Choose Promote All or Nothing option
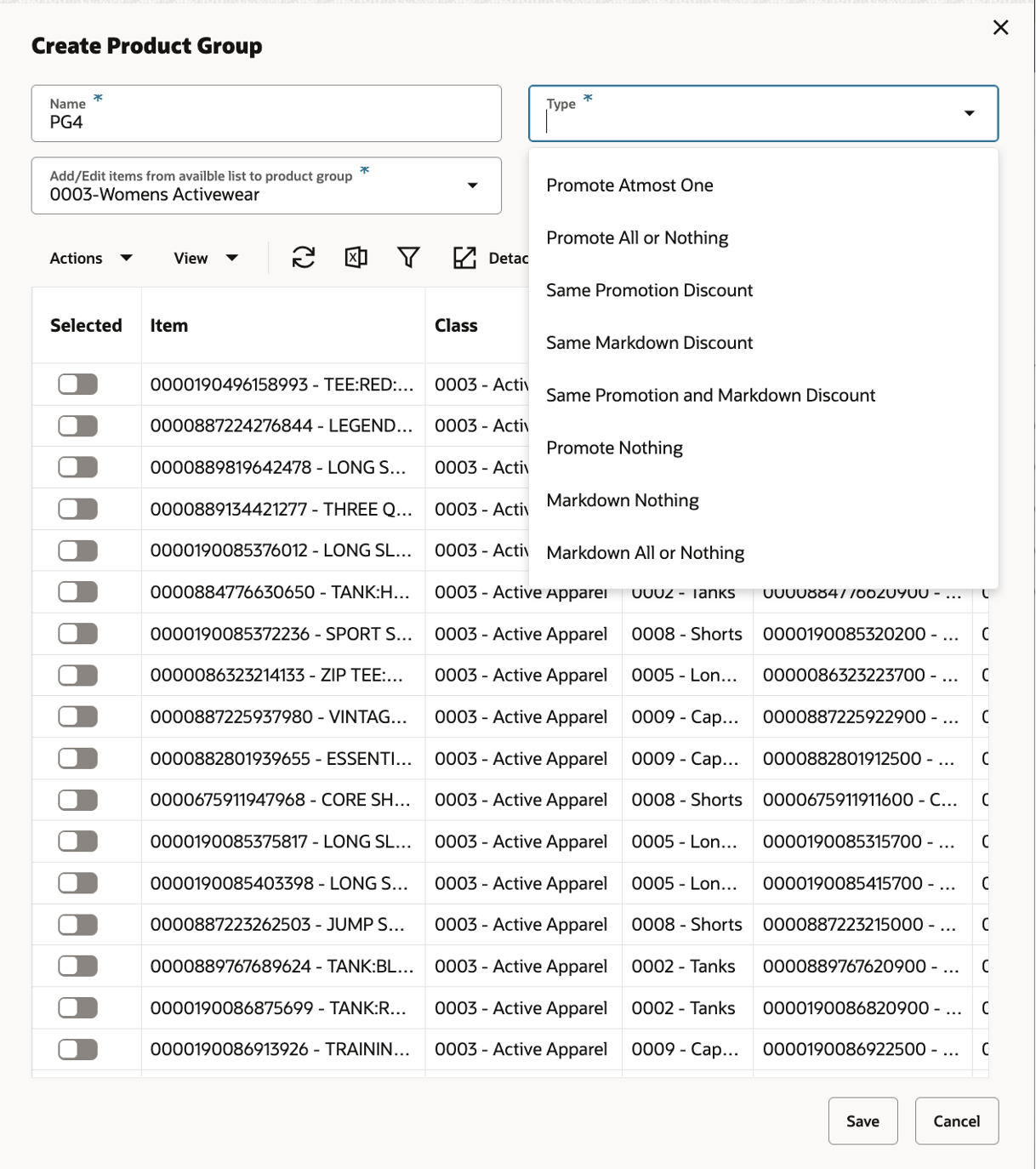The image size is (1036, 1169). click(x=763, y=238)
